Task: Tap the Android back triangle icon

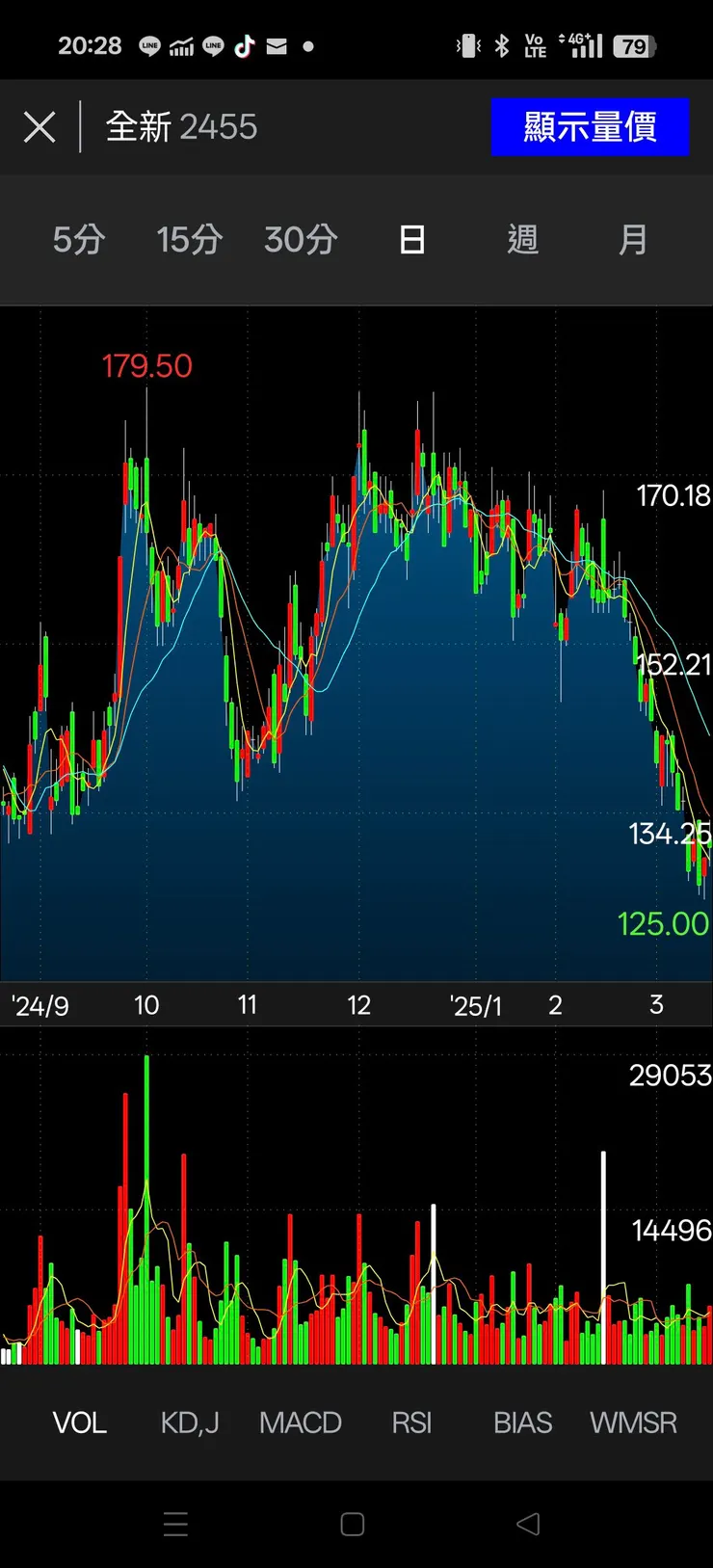Action: click(x=528, y=1524)
